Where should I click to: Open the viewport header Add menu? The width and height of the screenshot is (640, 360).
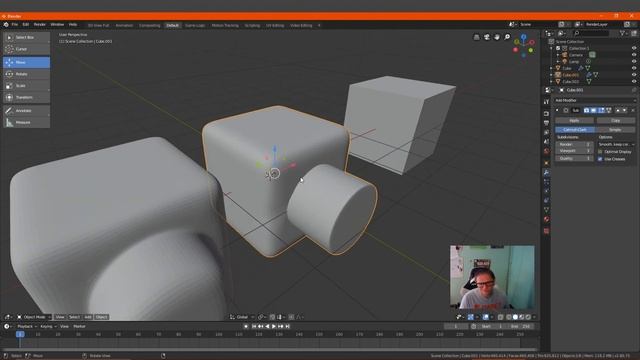[x=88, y=317]
